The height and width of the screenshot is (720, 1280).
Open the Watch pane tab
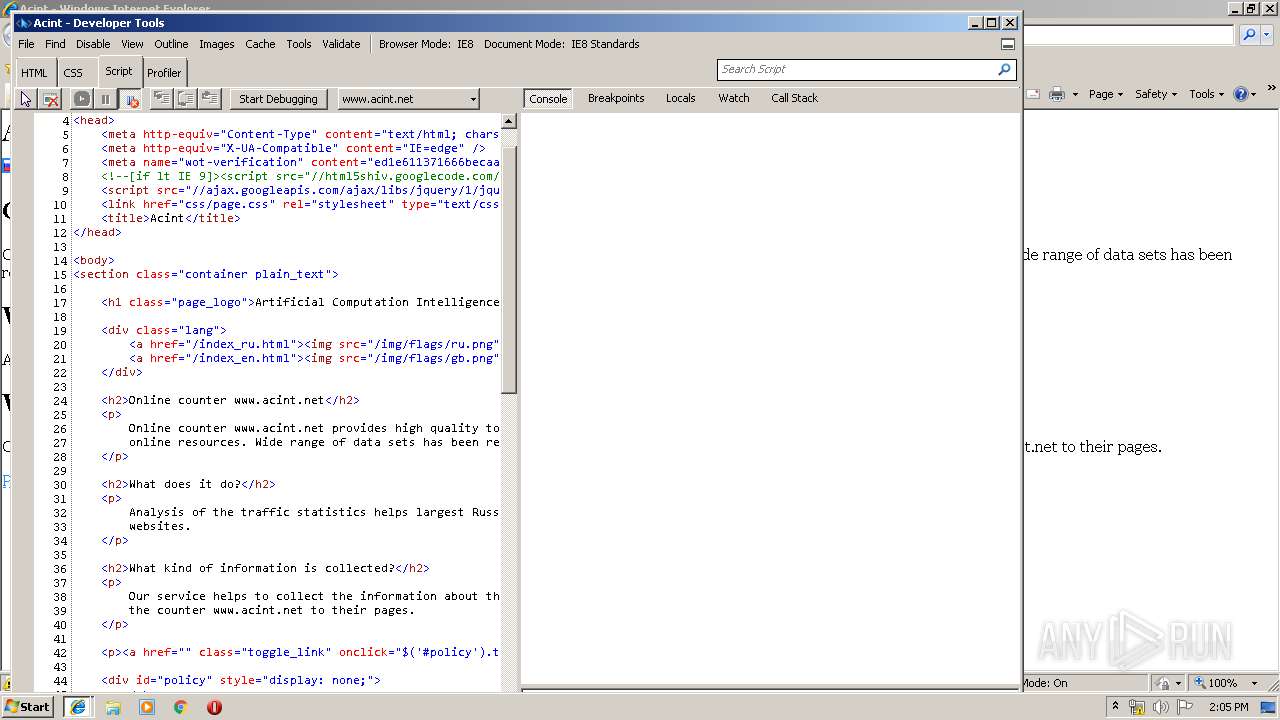[734, 98]
